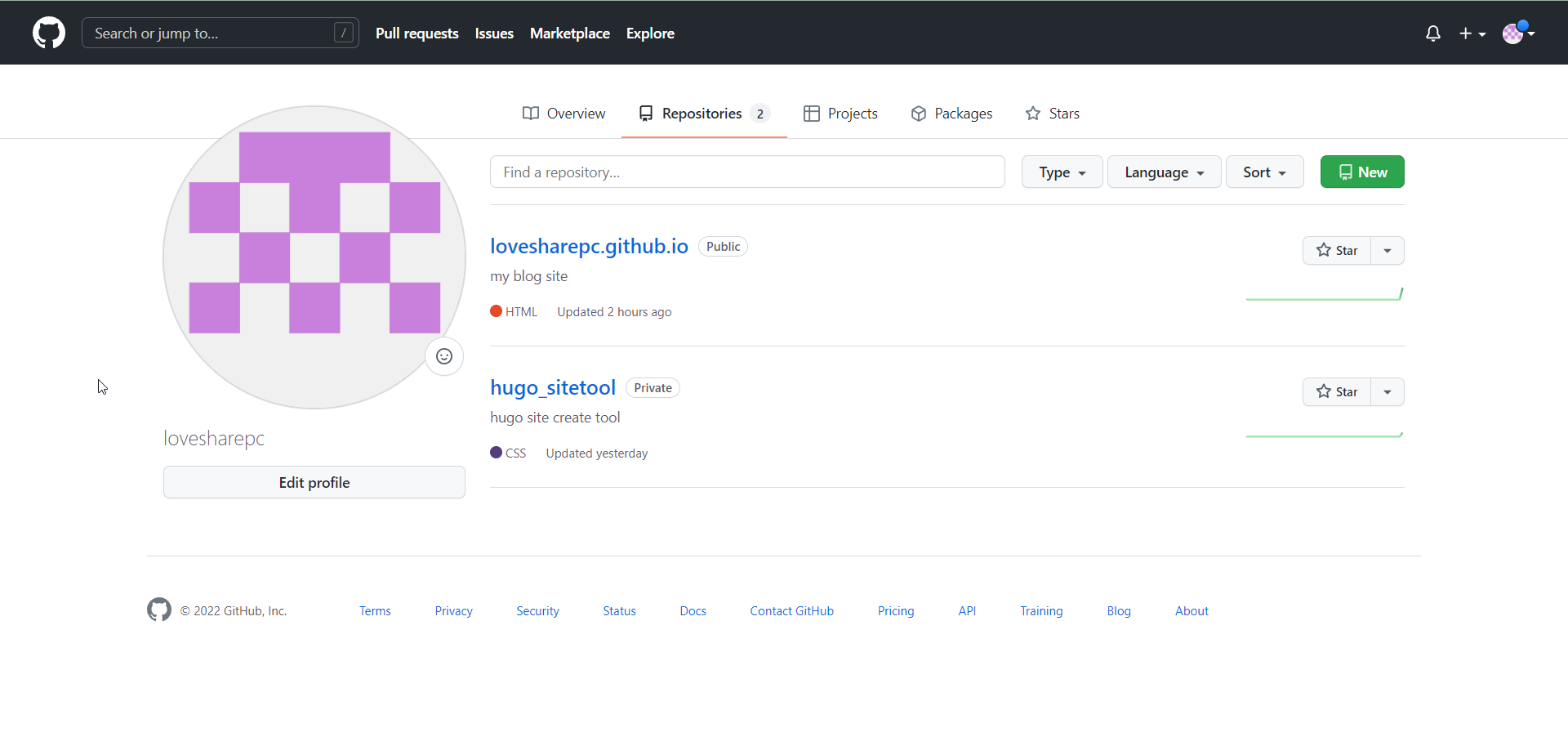Expand the Type filter dropdown
The image size is (1568, 737).
click(x=1062, y=172)
